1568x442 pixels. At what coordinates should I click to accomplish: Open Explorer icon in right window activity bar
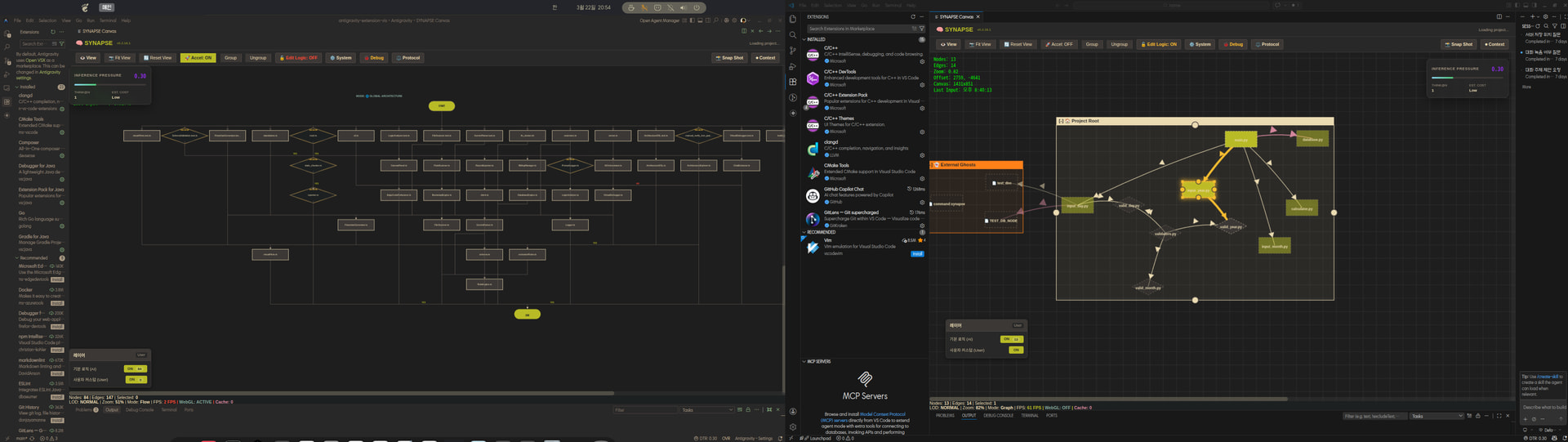coord(792,19)
